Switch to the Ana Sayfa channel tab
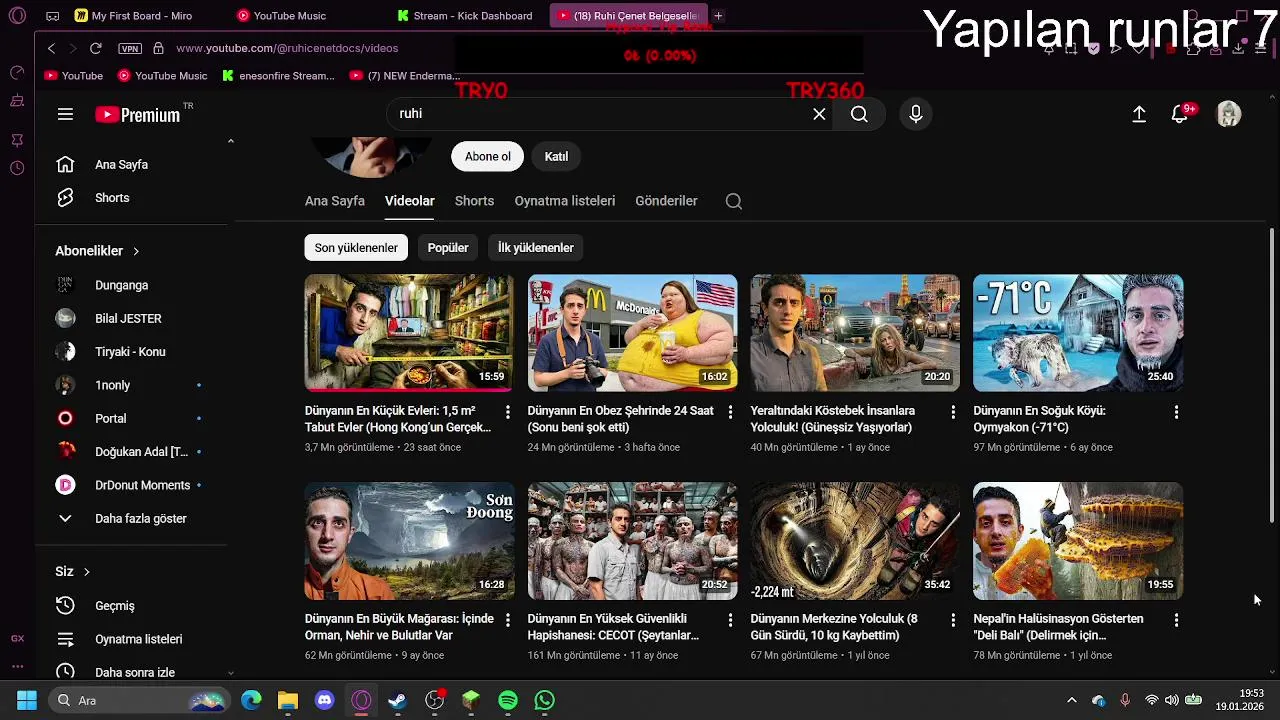The image size is (1280, 720). click(335, 201)
